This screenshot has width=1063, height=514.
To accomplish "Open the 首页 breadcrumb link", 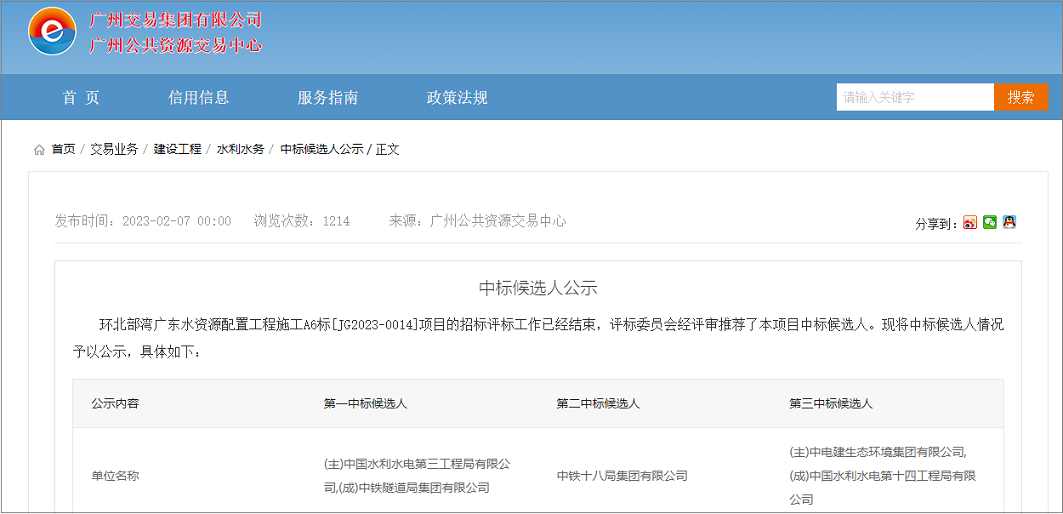I will click(63, 149).
